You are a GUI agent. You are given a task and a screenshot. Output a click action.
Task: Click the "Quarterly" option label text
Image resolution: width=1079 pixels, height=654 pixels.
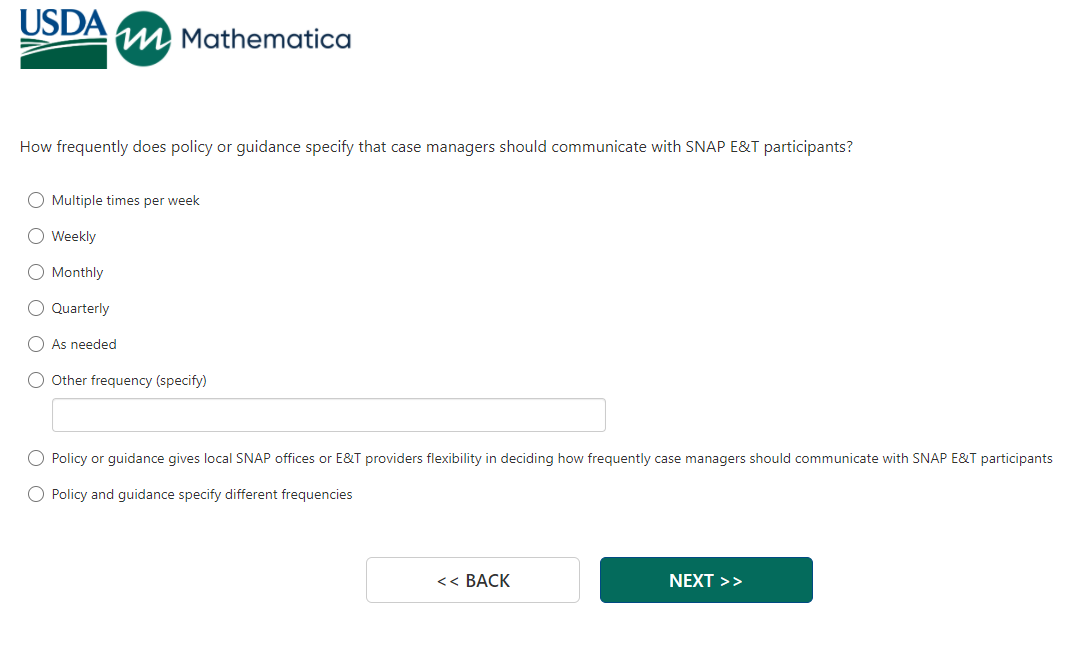(x=80, y=308)
